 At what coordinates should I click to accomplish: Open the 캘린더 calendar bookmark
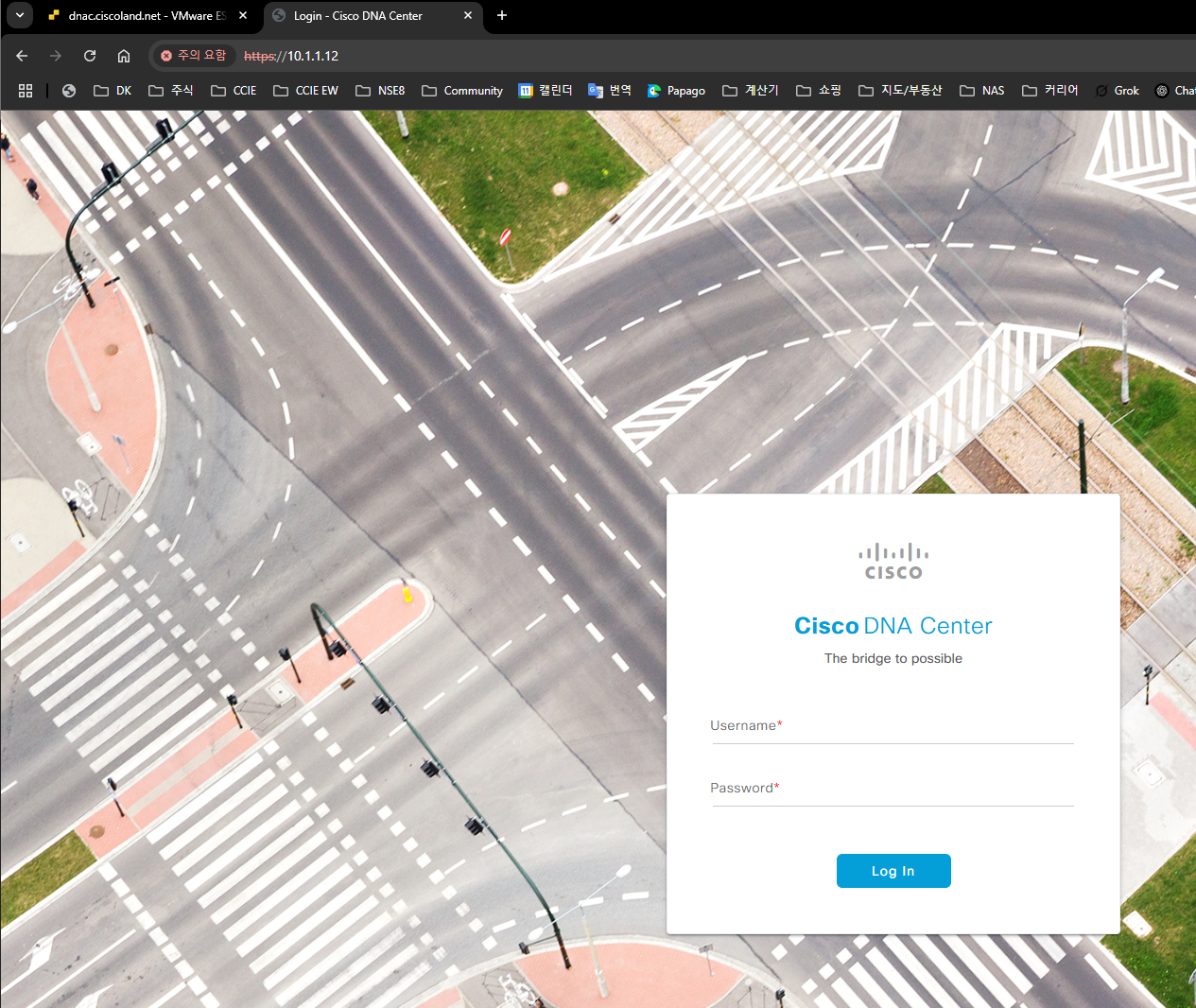point(546,91)
